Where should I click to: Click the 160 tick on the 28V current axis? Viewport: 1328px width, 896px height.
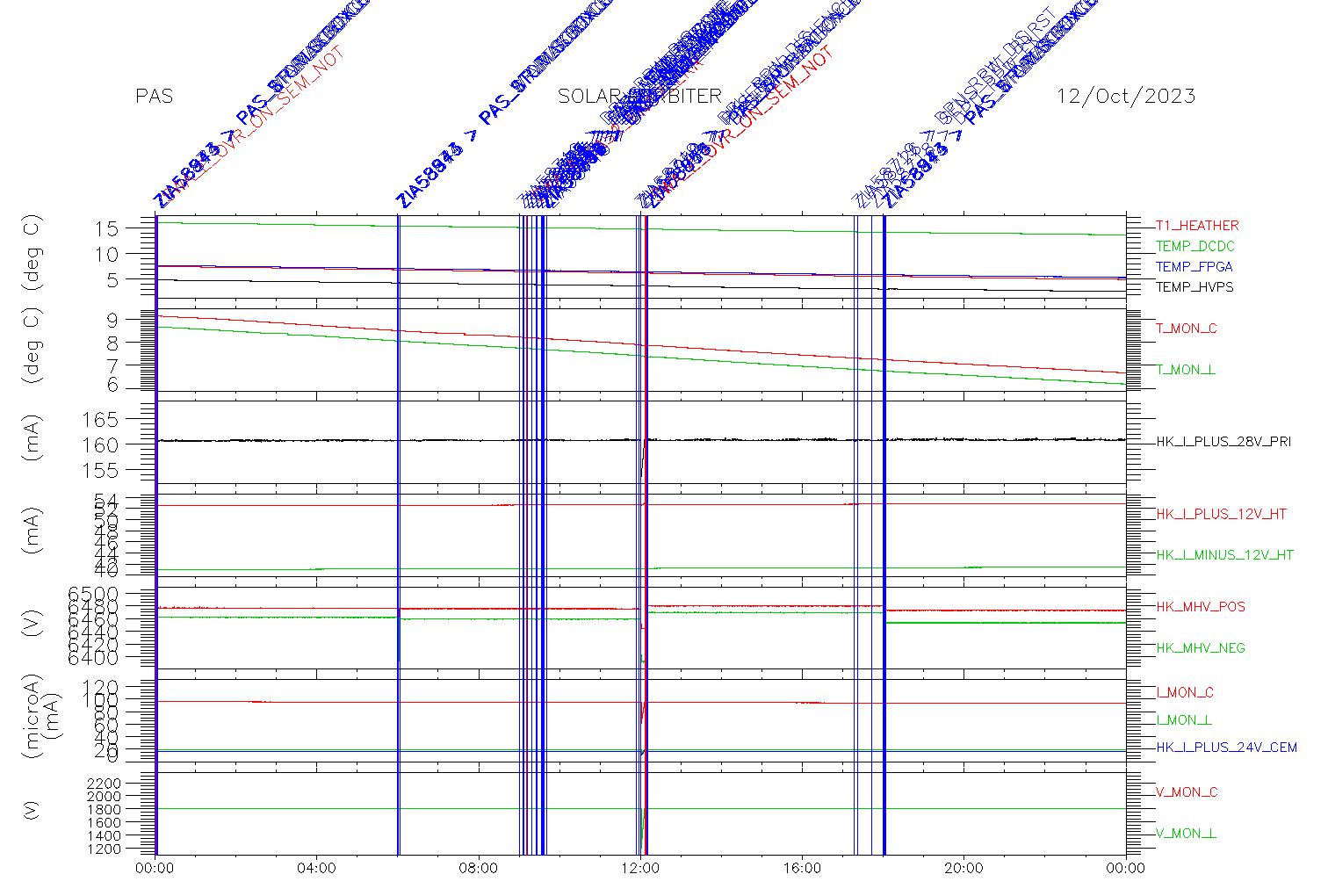[x=101, y=444]
